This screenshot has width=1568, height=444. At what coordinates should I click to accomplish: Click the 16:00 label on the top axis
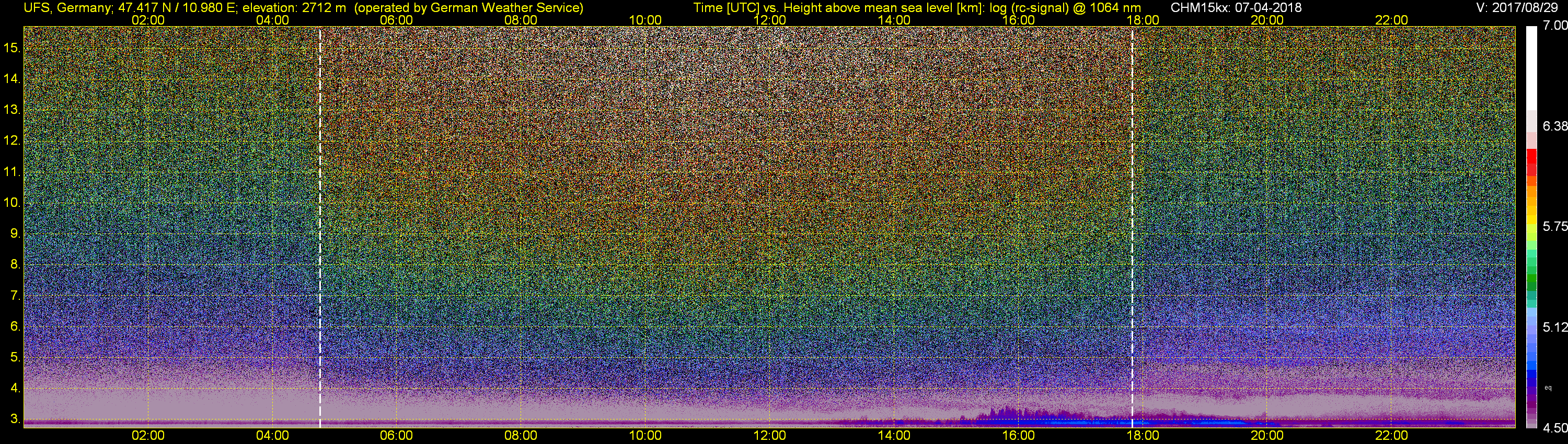click(x=1018, y=20)
